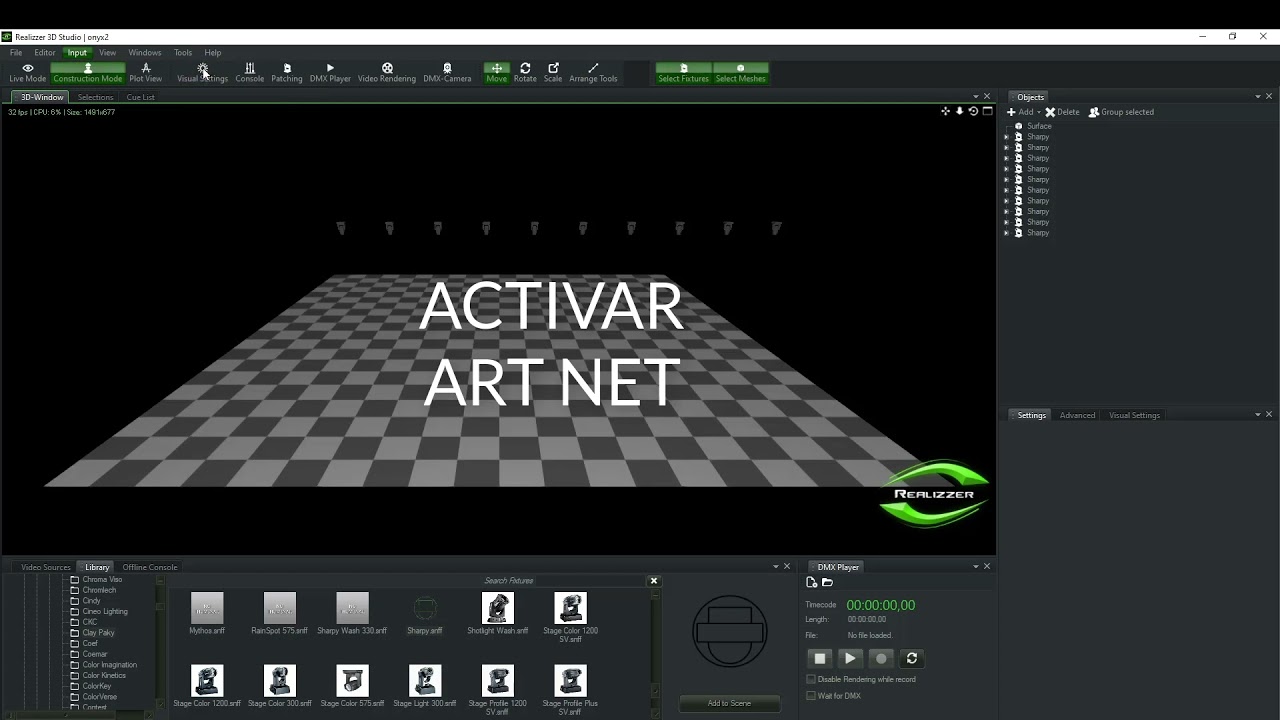Select the Cineo Lighting library folder
Viewport: 1280px width, 720px height.
coord(105,612)
